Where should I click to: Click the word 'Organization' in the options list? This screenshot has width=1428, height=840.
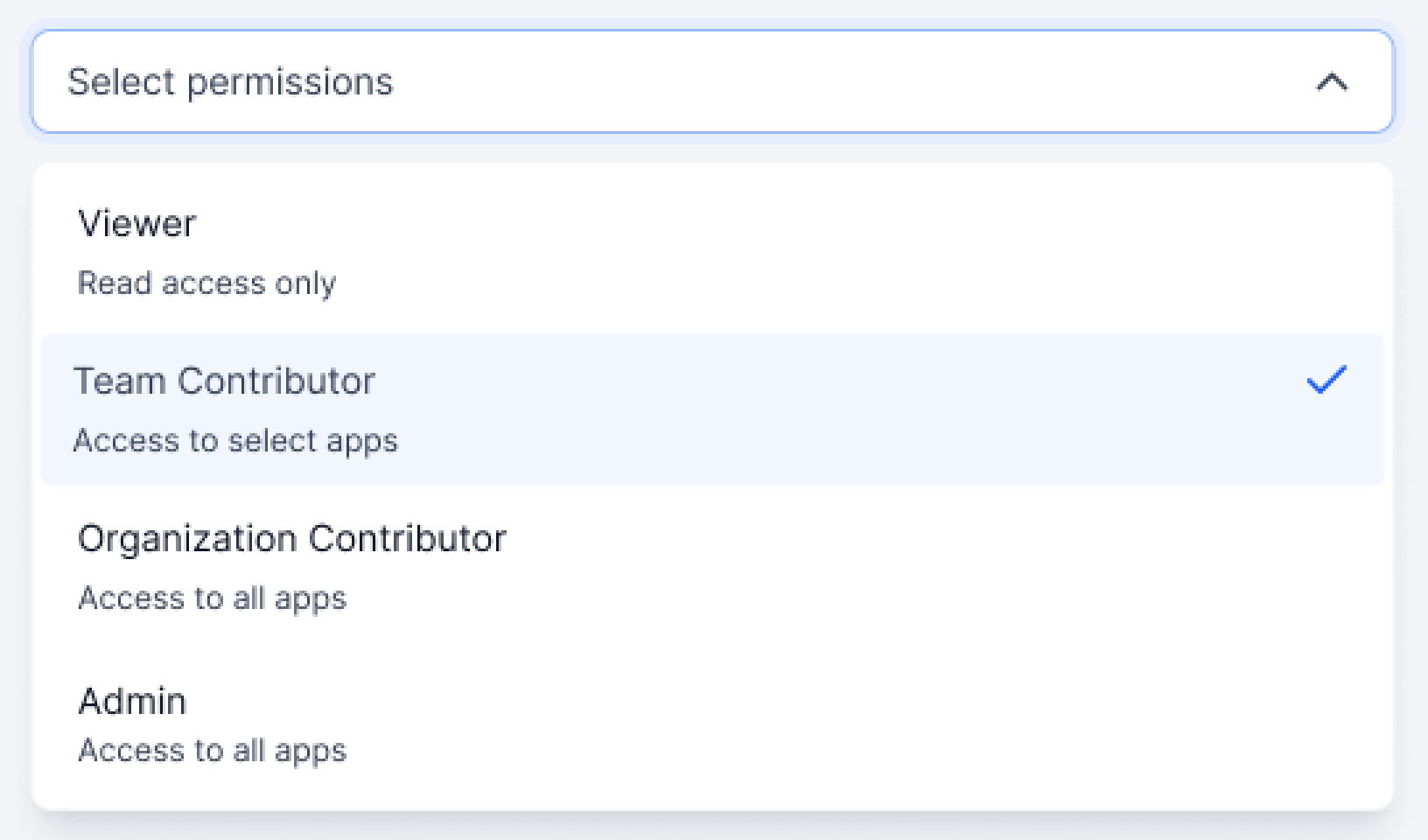point(187,539)
